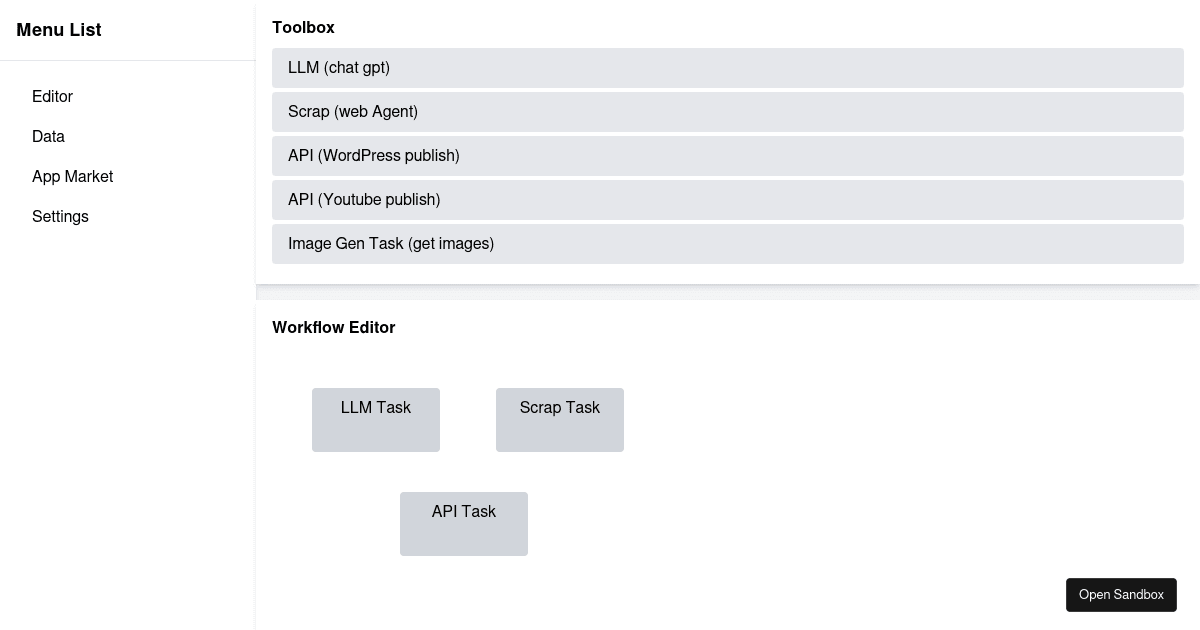Open Settings from the Menu List
The image size is (1200, 630).
(x=60, y=216)
